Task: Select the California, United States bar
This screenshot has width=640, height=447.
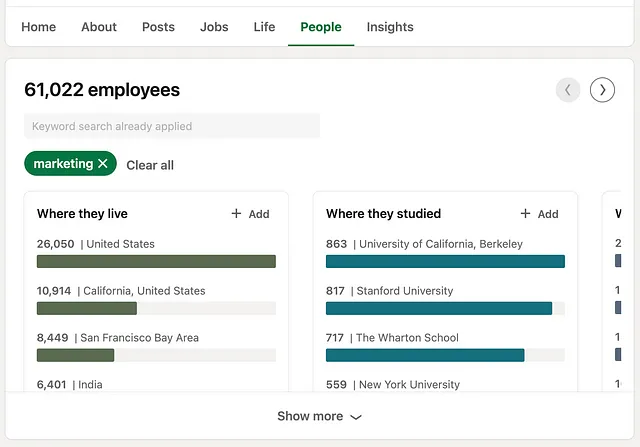Action: [x=156, y=308]
